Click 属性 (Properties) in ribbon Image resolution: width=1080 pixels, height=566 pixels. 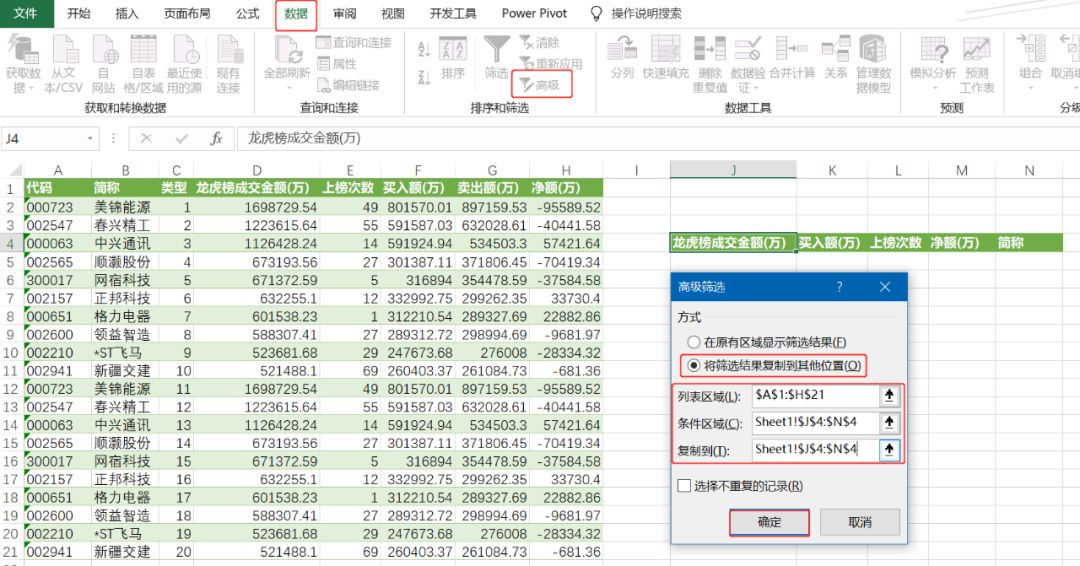point(338,64)
